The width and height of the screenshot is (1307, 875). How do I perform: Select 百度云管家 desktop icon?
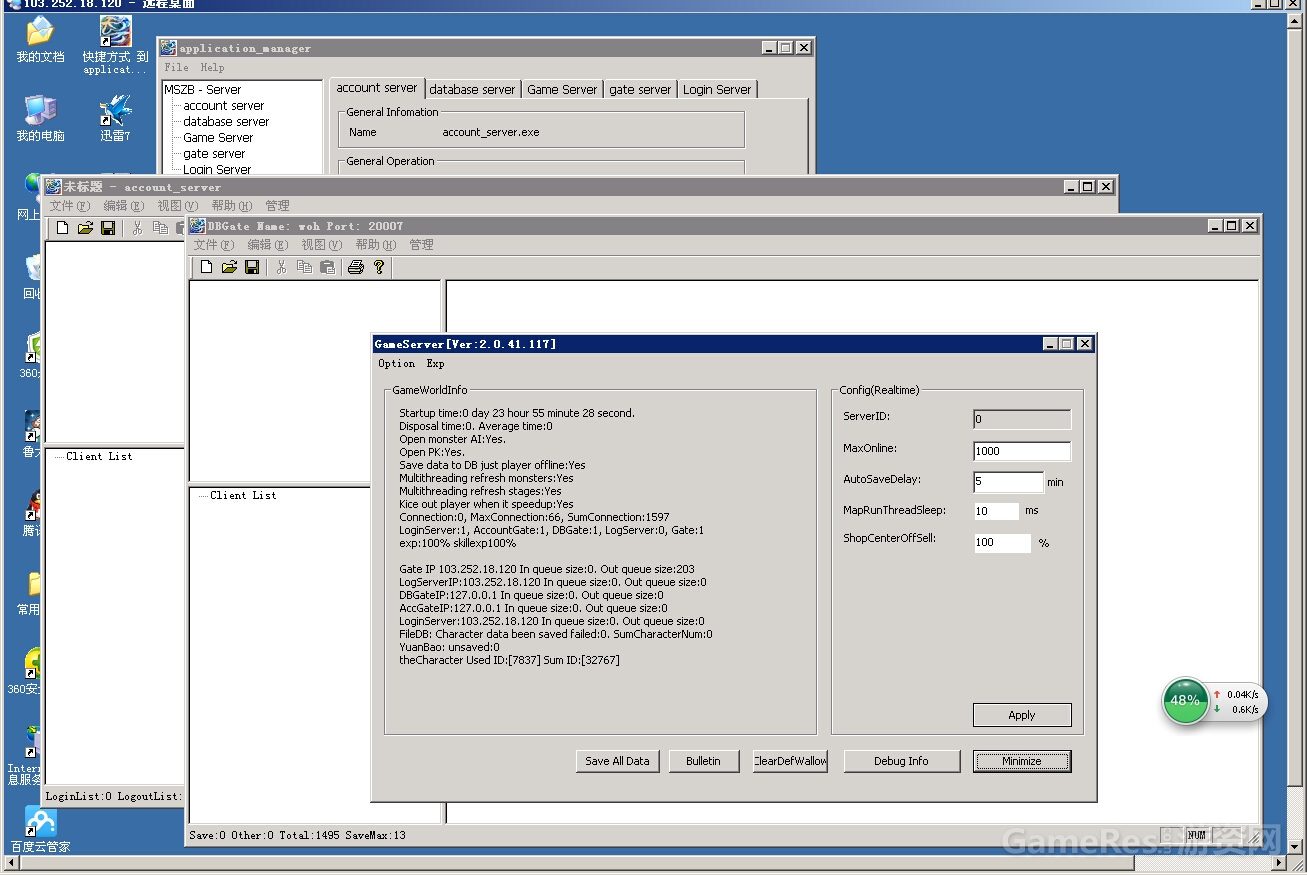(x=40, y=830)
